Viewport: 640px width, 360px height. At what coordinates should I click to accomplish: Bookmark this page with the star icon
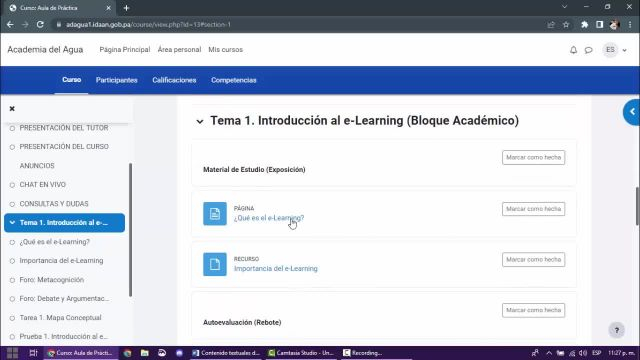click(566, 24)
